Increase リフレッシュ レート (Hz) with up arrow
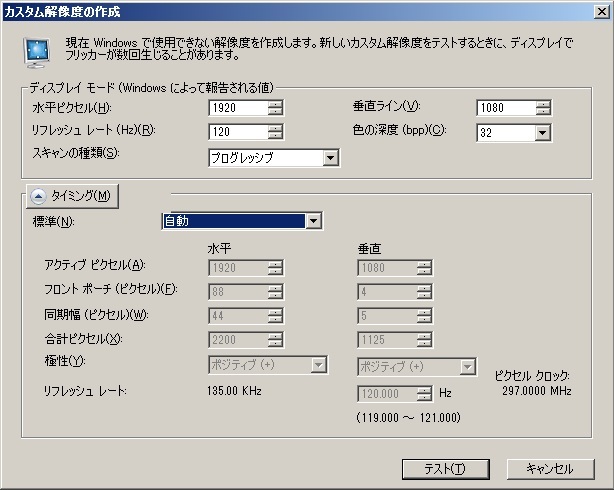The width and height of the screenshot is (614, 490). [x=275, y=127]
